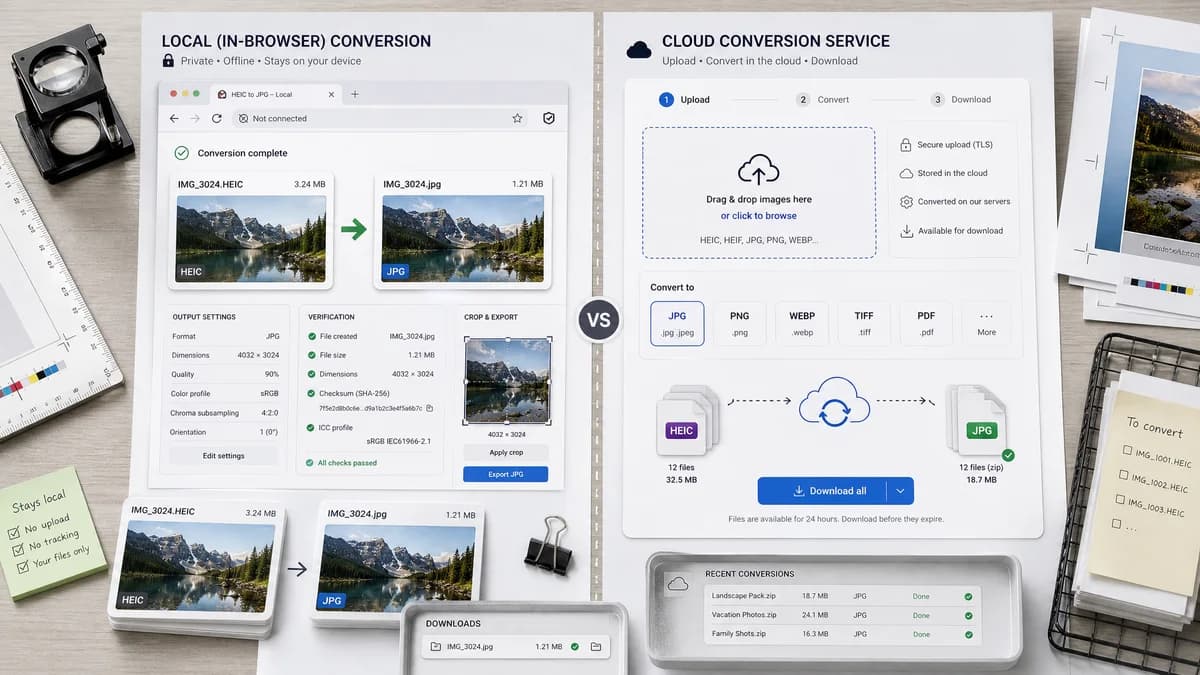The height and width of the screenshot is (675, 1200).
Task: Click the sync cloud icon between file stacks
Action: tap(834, 402)
